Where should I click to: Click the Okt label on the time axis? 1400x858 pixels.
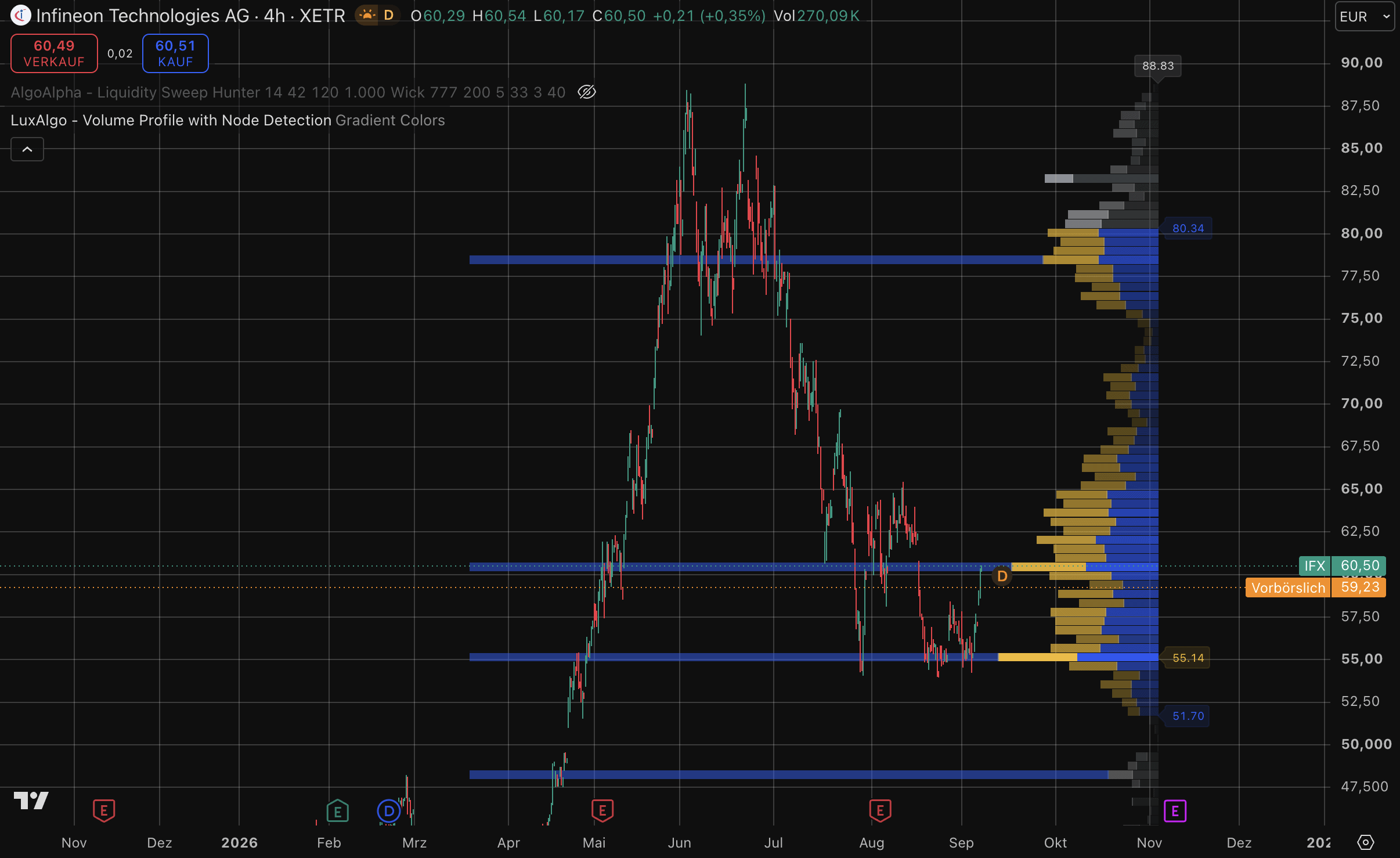[1055, 843]
